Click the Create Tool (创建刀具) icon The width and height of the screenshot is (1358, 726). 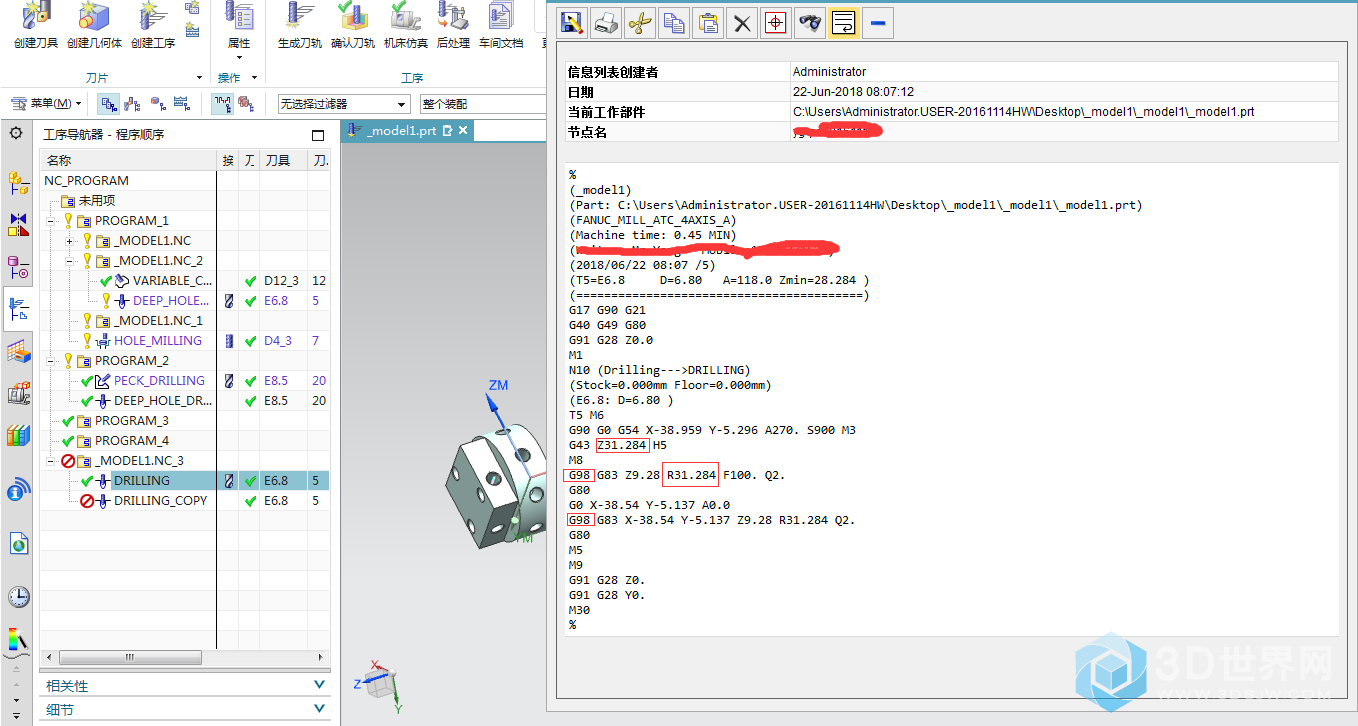tap(36, 15)
